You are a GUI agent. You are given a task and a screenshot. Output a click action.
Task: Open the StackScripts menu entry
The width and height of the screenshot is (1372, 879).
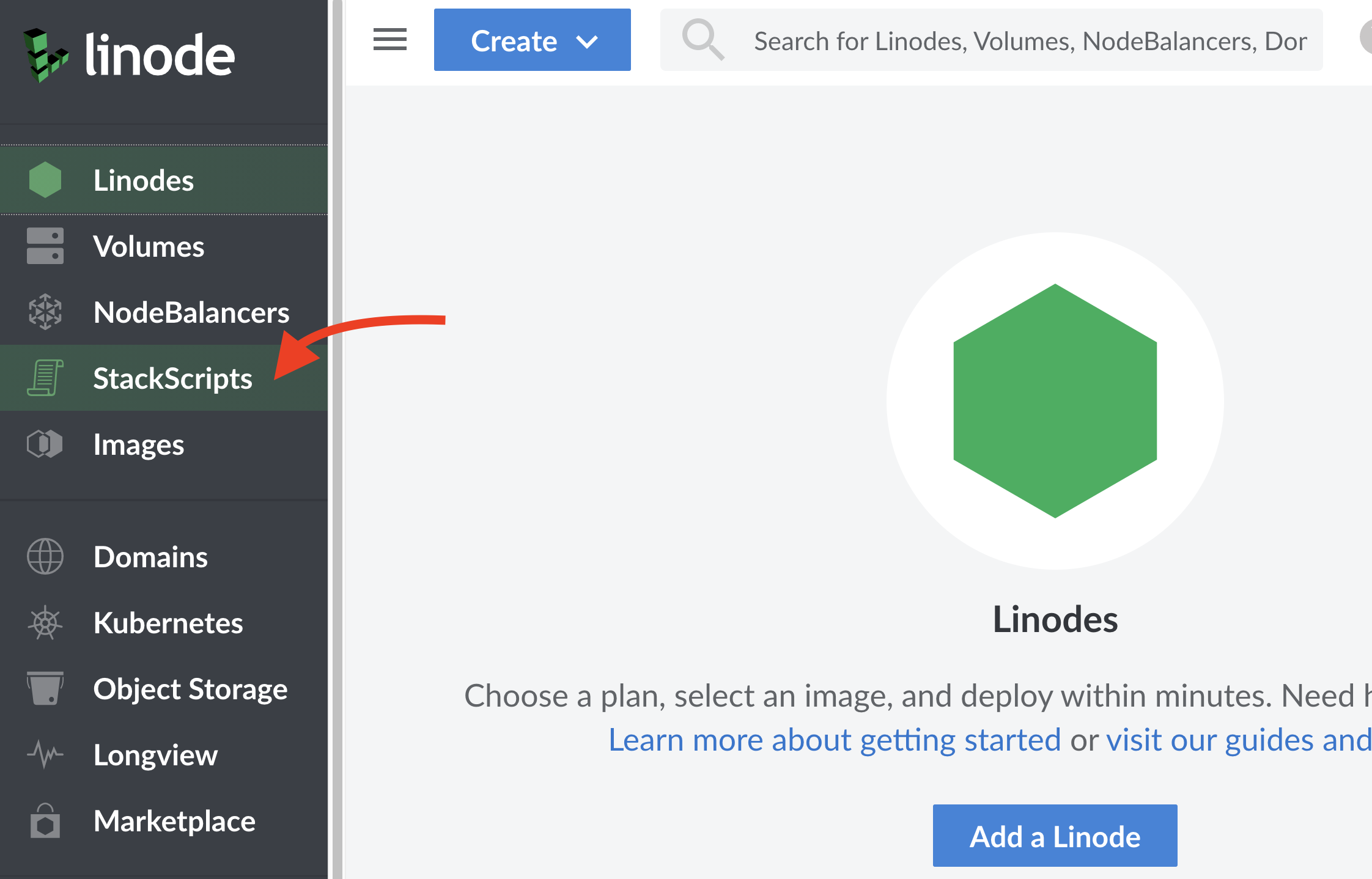point(172,378)
